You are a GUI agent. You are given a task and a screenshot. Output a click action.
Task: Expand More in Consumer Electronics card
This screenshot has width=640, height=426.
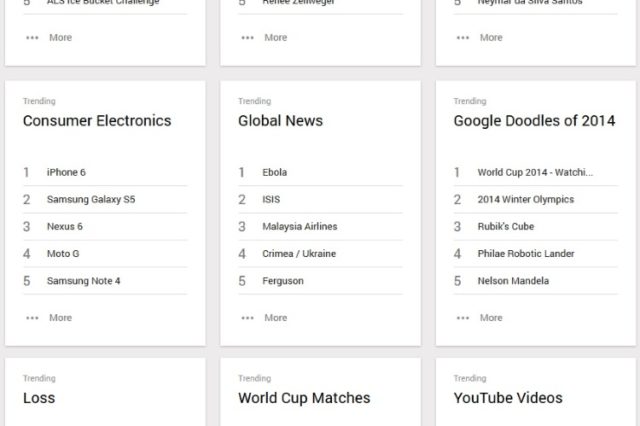[x=60, y=317]
